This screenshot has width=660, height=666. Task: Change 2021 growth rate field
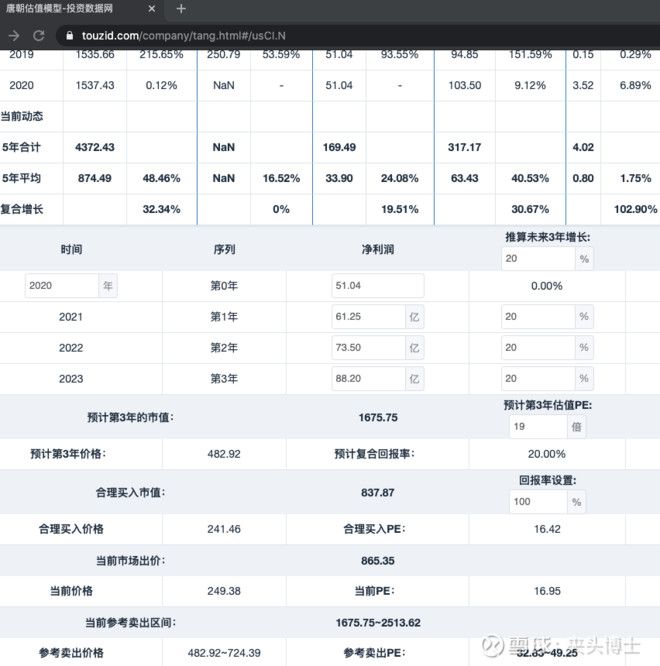[x=538, y=316]
